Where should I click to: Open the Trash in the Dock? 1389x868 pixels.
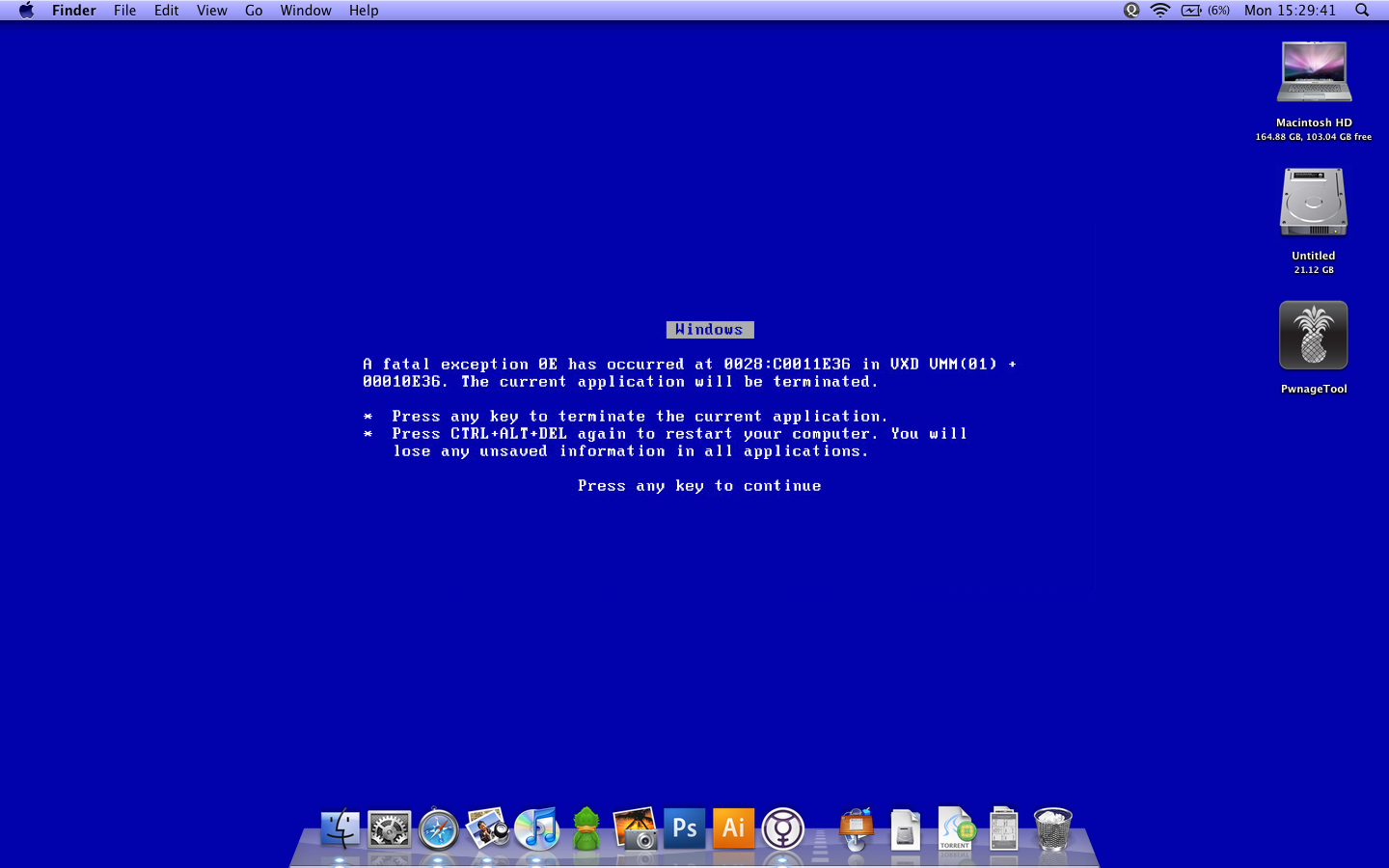[1052, 828]
